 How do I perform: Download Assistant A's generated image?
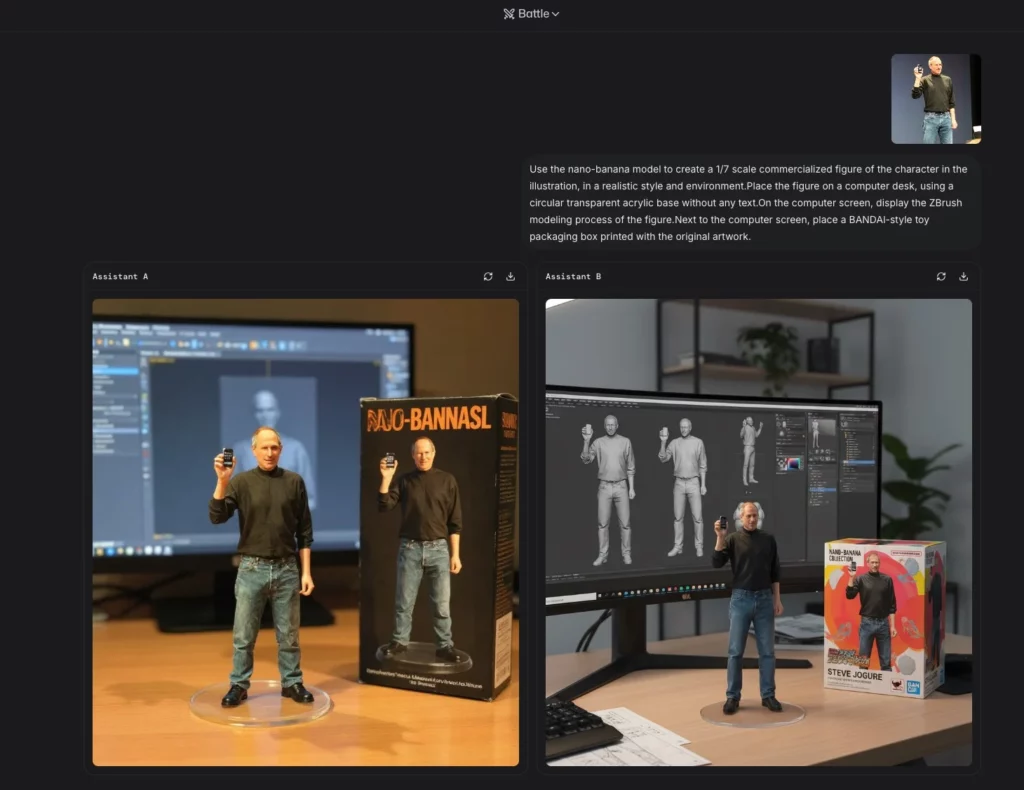(x=511, y=276)
